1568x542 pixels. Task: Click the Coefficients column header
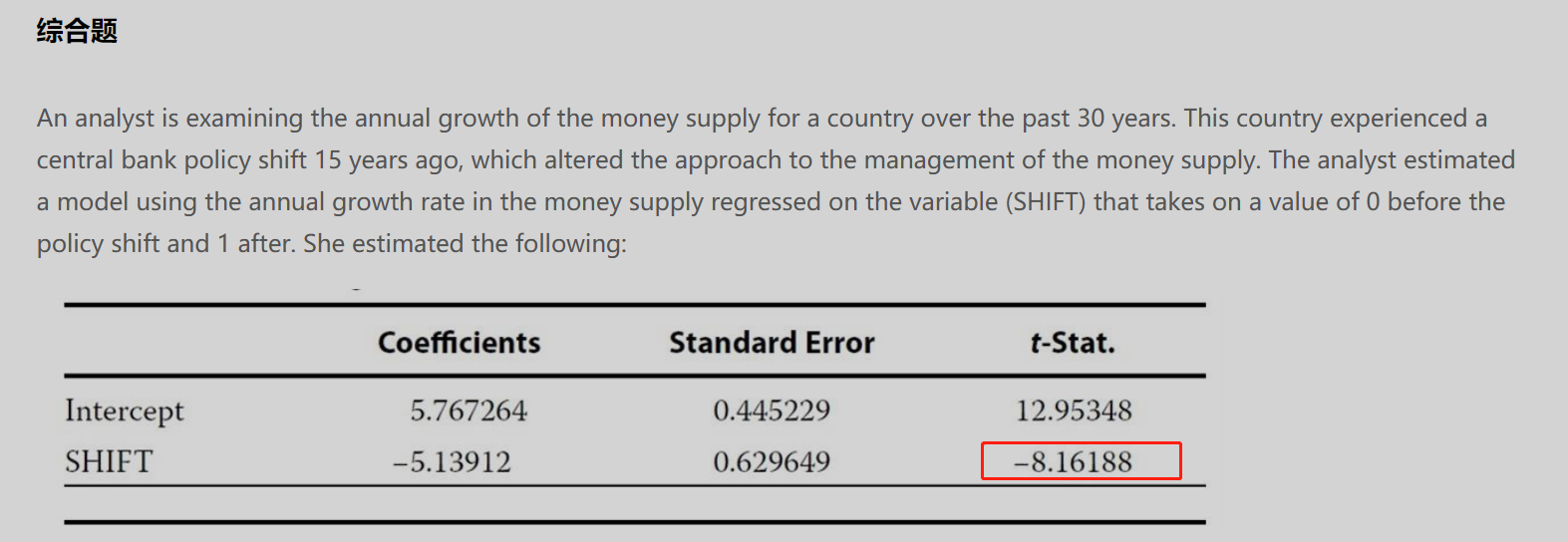459,343
